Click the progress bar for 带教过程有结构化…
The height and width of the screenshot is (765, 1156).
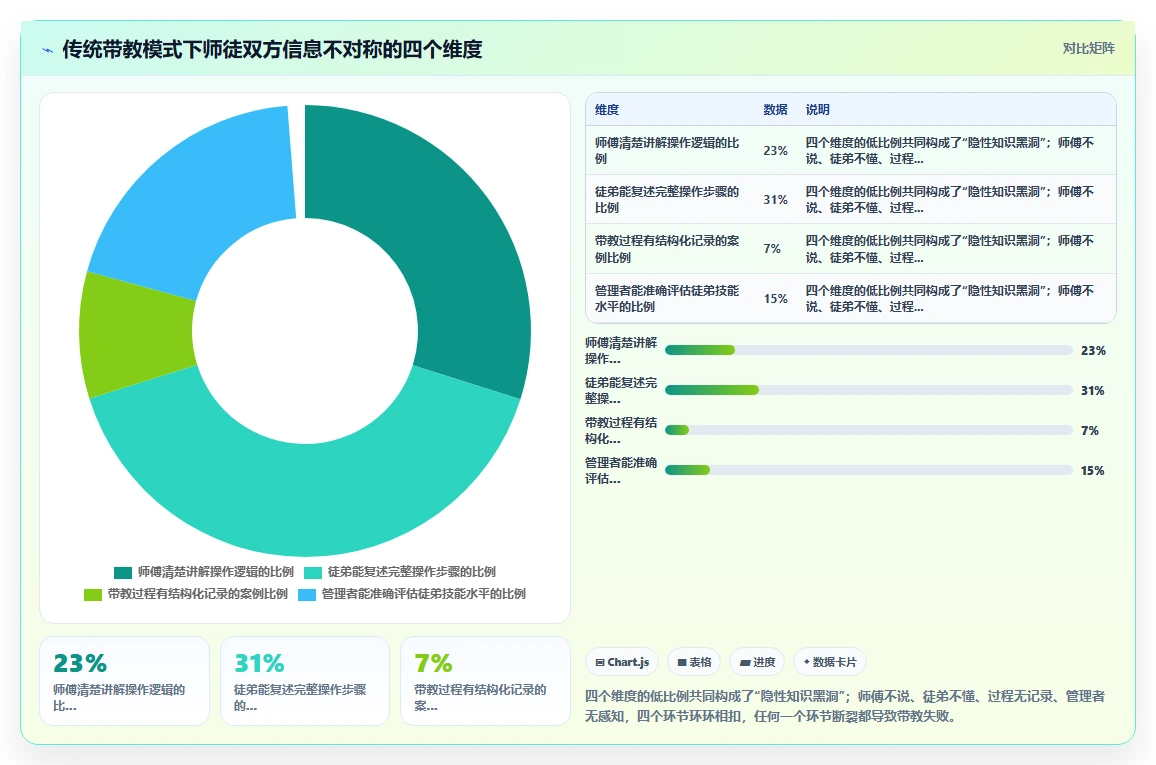pos(868,430)
